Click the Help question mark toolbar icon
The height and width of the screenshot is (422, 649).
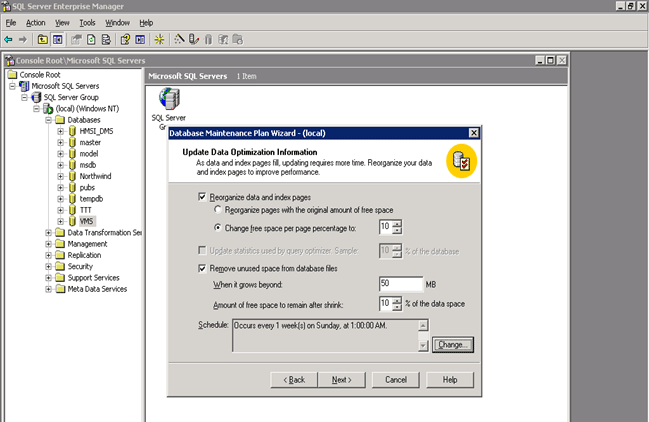(125, 40)
